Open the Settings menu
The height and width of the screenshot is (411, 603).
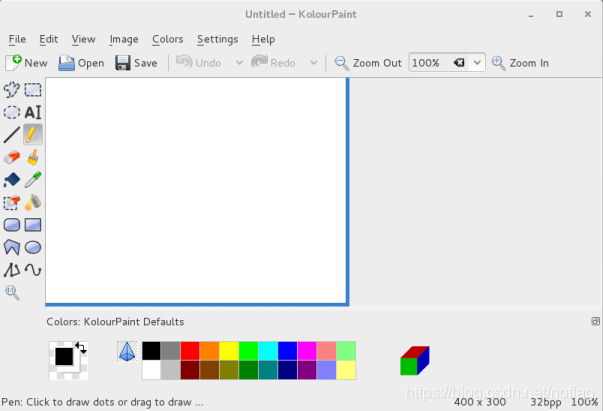coord(218,39)
